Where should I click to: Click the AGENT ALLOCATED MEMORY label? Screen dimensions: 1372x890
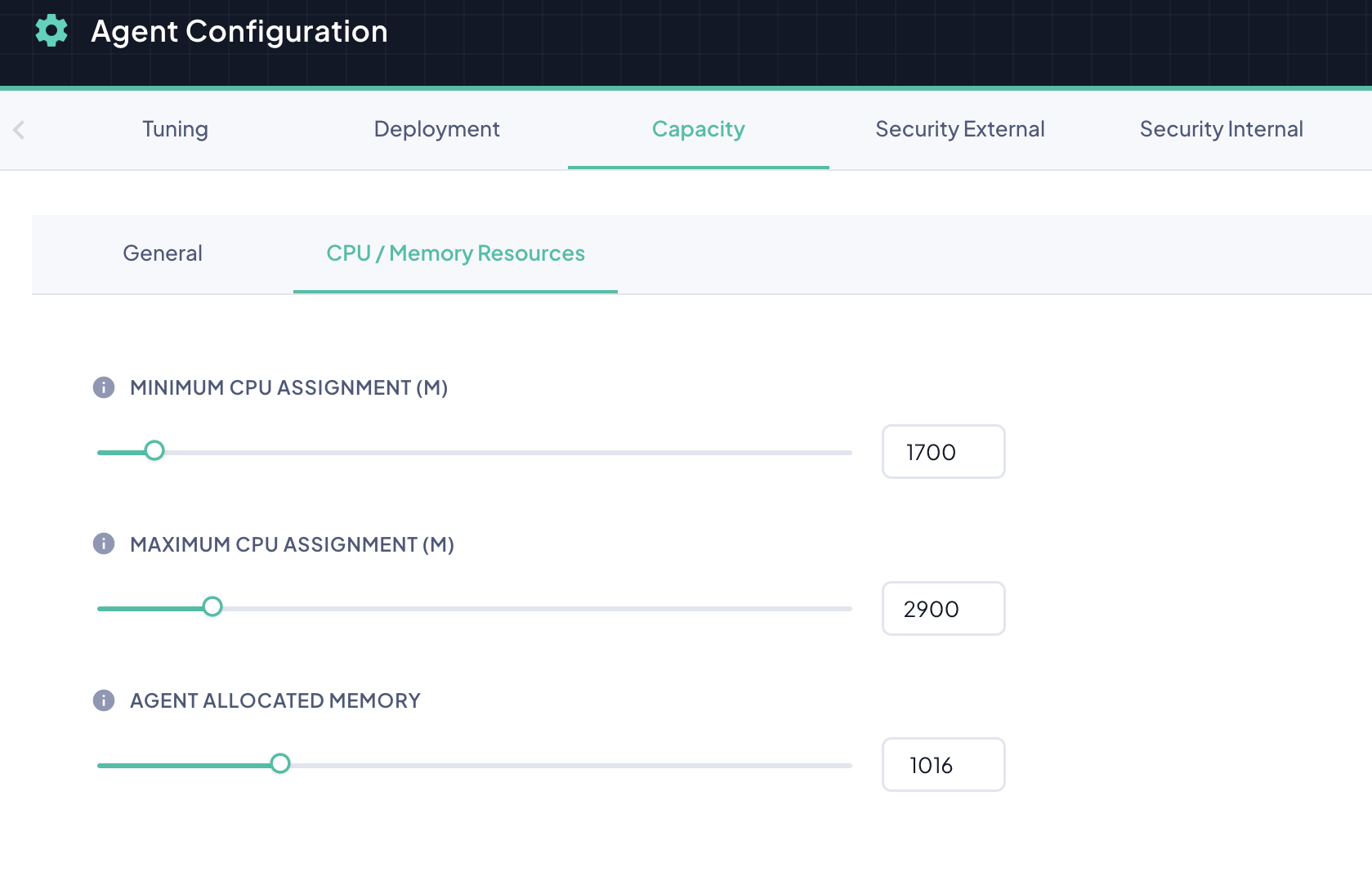(x=275, y=700)
